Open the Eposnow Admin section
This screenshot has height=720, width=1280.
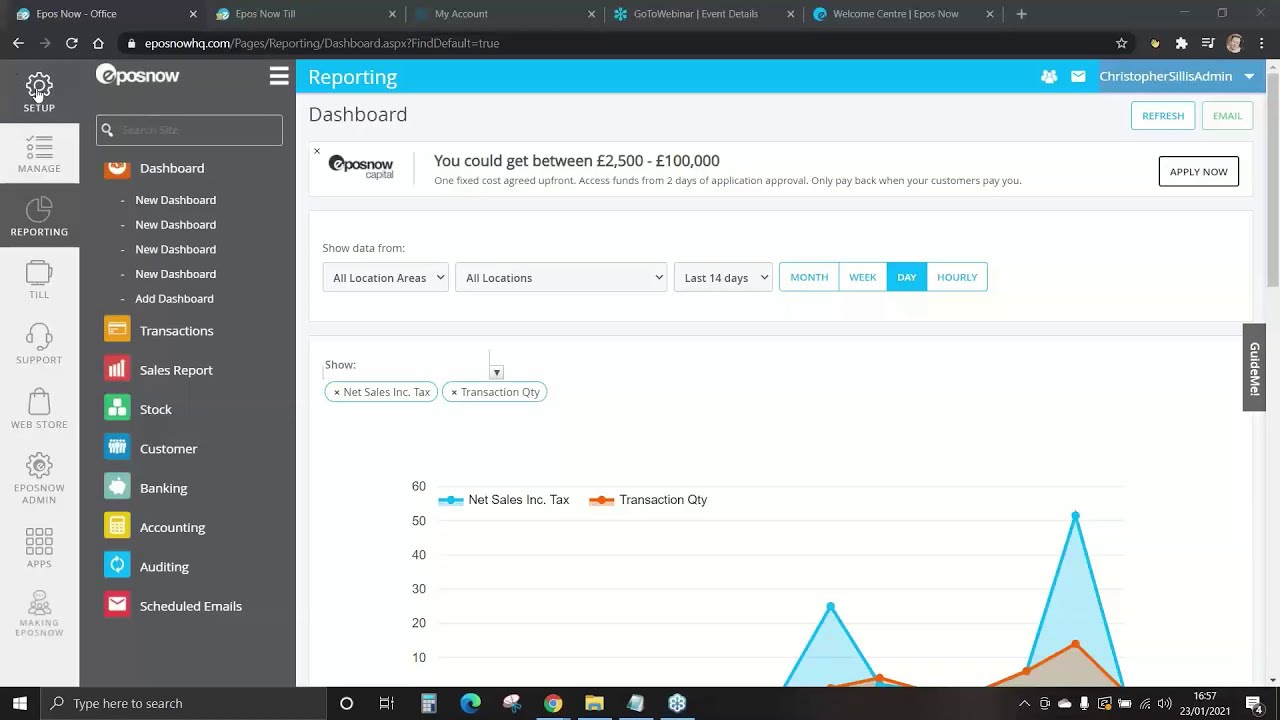(x=39, y=479)
